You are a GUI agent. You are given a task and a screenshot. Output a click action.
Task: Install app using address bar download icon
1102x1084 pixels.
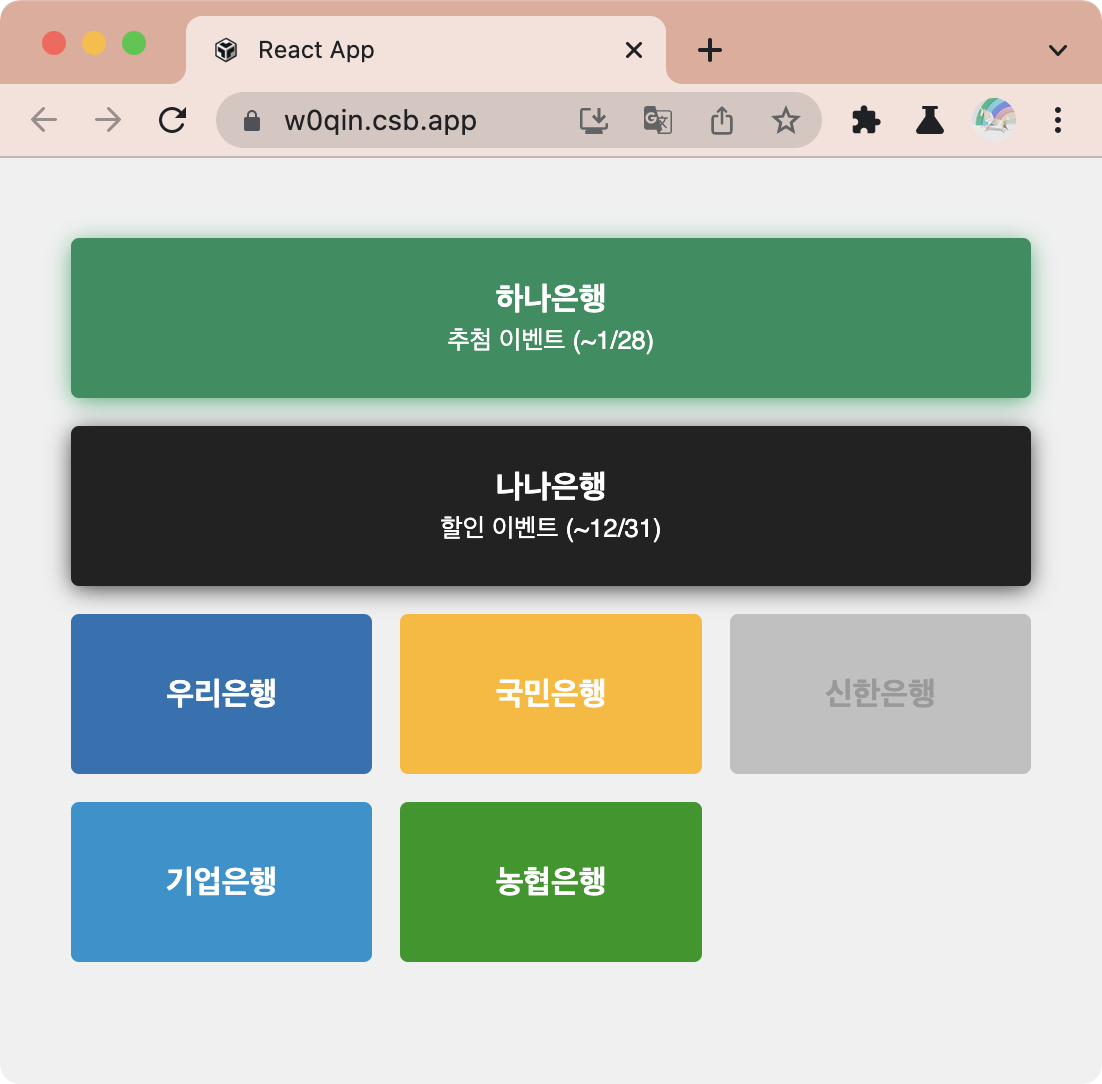point(594,120)
